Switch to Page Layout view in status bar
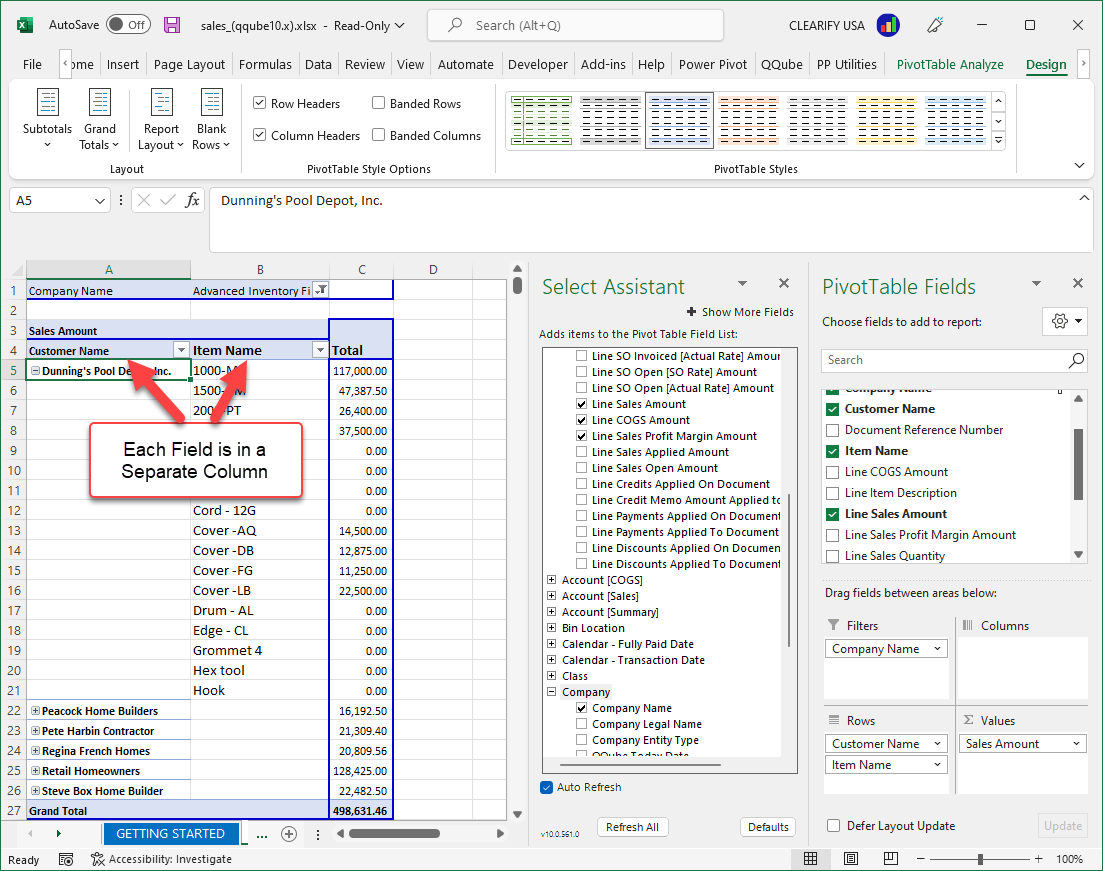The height and width of the screenshot is (871, 1103). point(850,858)
